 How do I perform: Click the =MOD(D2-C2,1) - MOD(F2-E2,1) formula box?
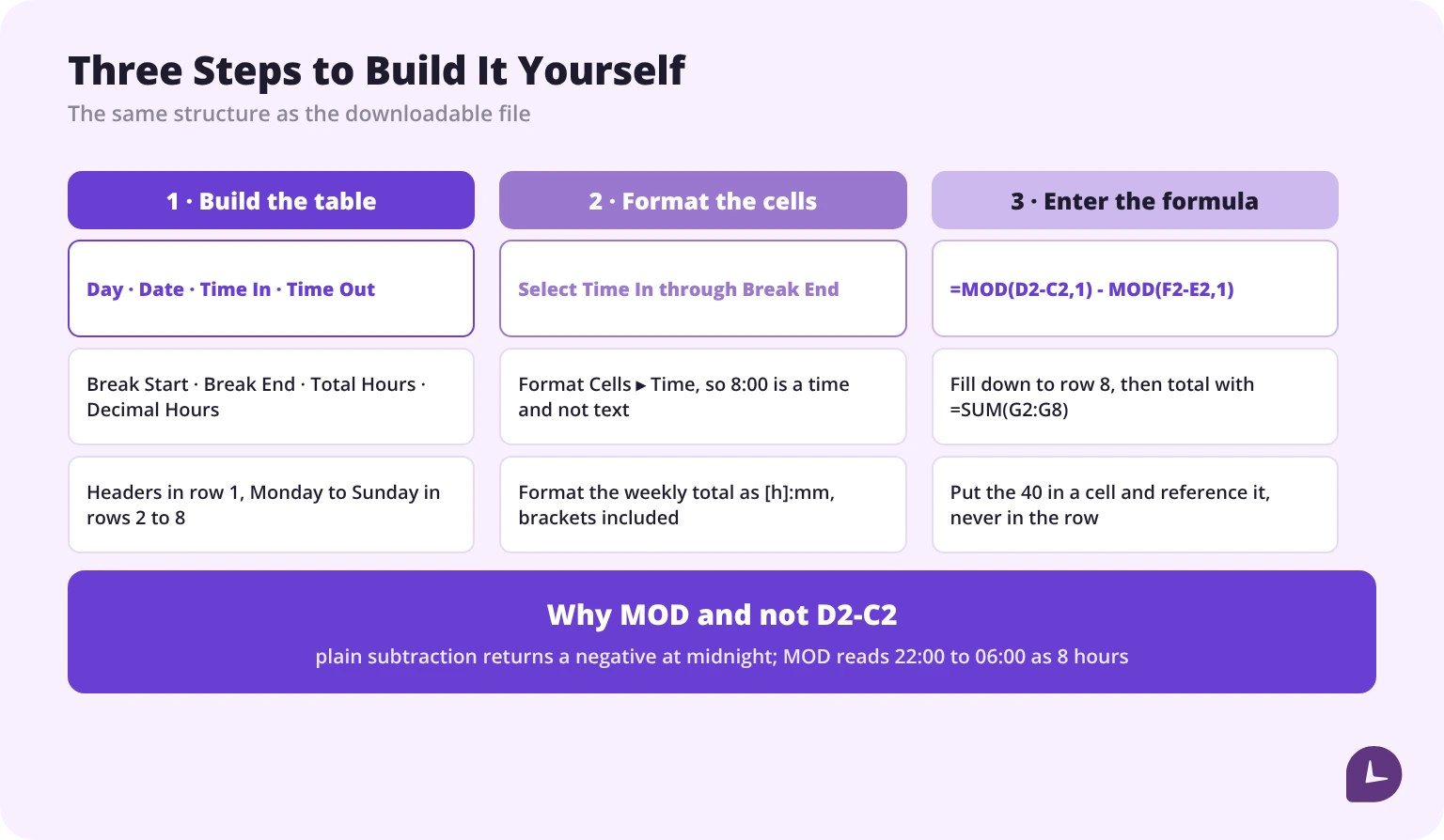pos(1135,288)
